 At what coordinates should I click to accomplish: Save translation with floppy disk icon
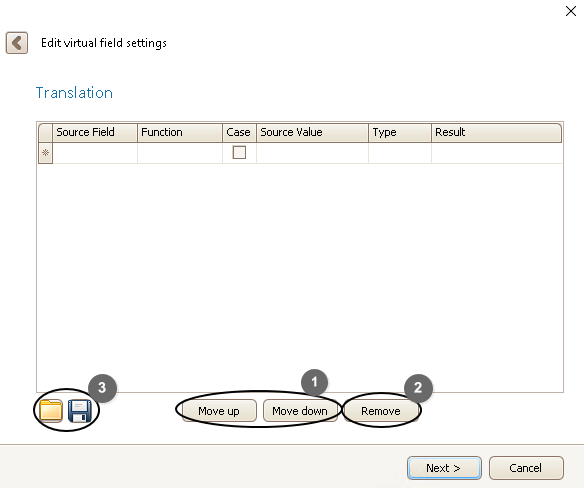click(x=80, y=411)
